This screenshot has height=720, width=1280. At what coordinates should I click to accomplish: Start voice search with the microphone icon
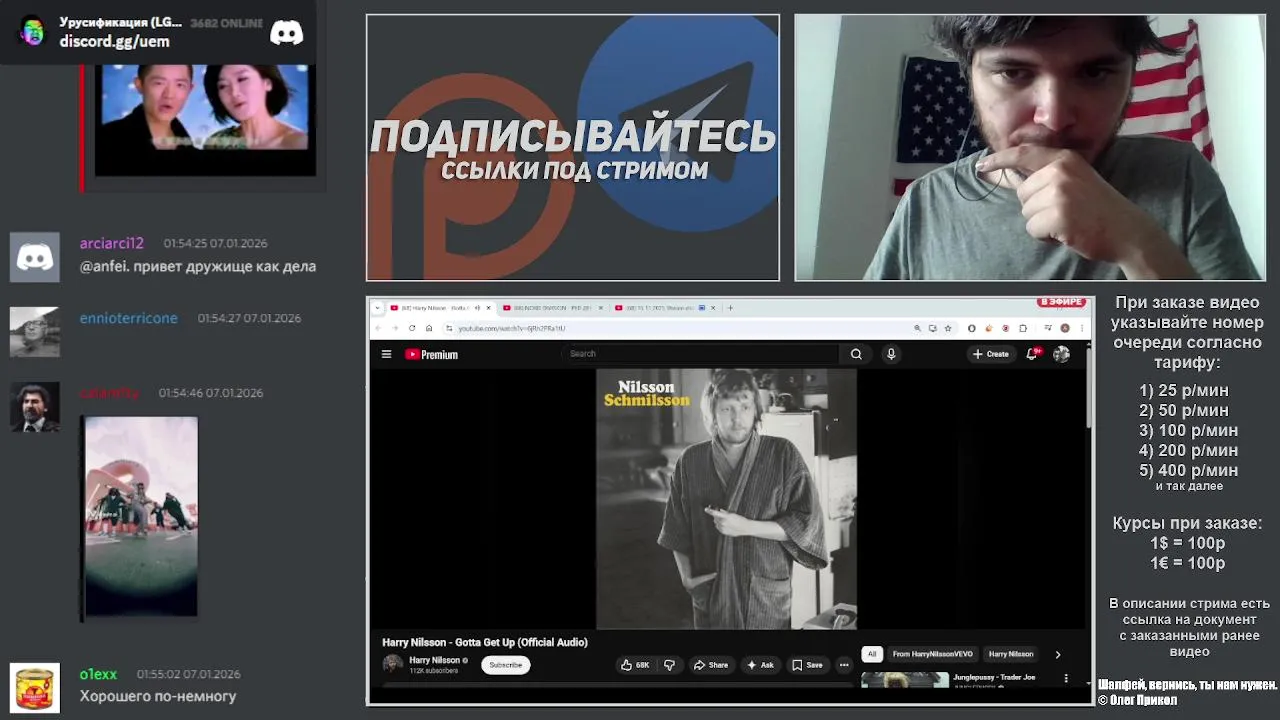point(891,354)
